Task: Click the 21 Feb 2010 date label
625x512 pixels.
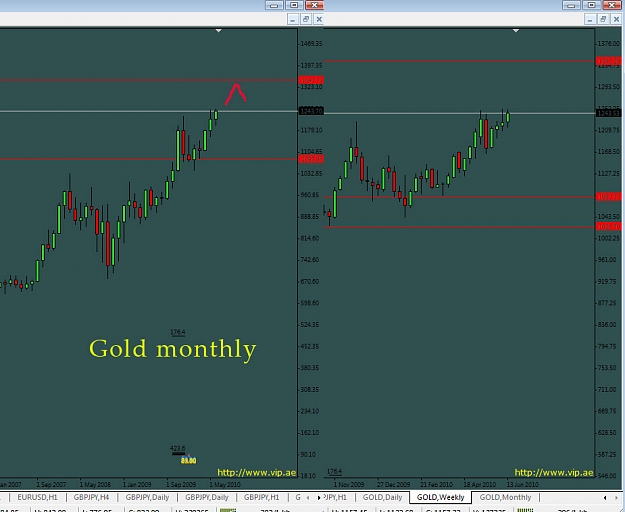Action: click(x=436, y=485)
